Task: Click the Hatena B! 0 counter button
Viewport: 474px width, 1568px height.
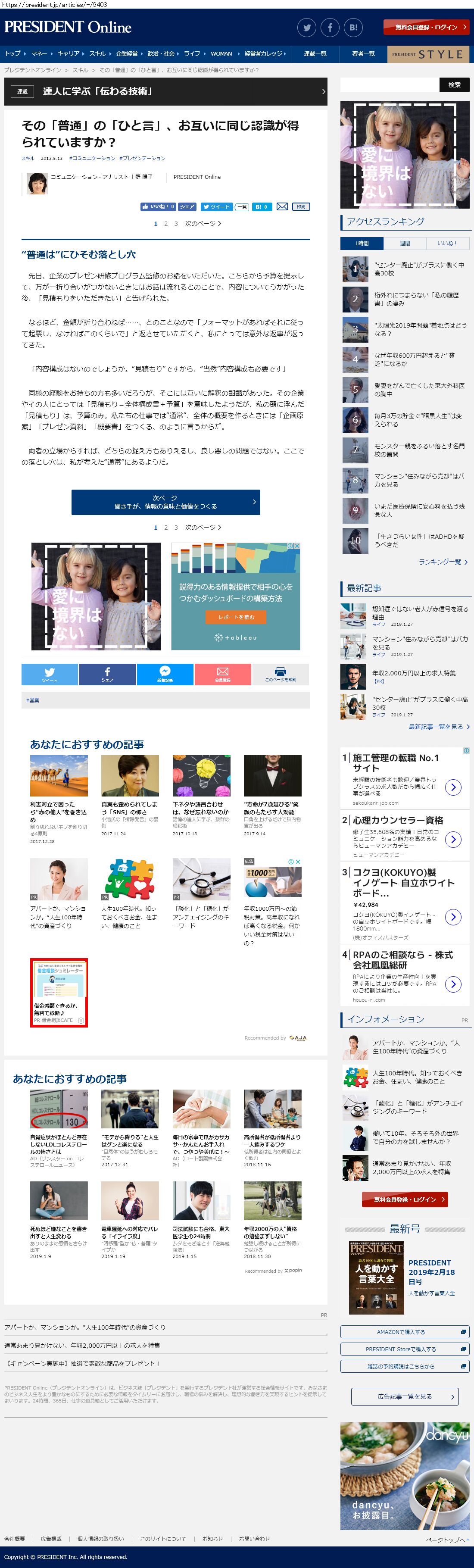Action: [262, 207]
